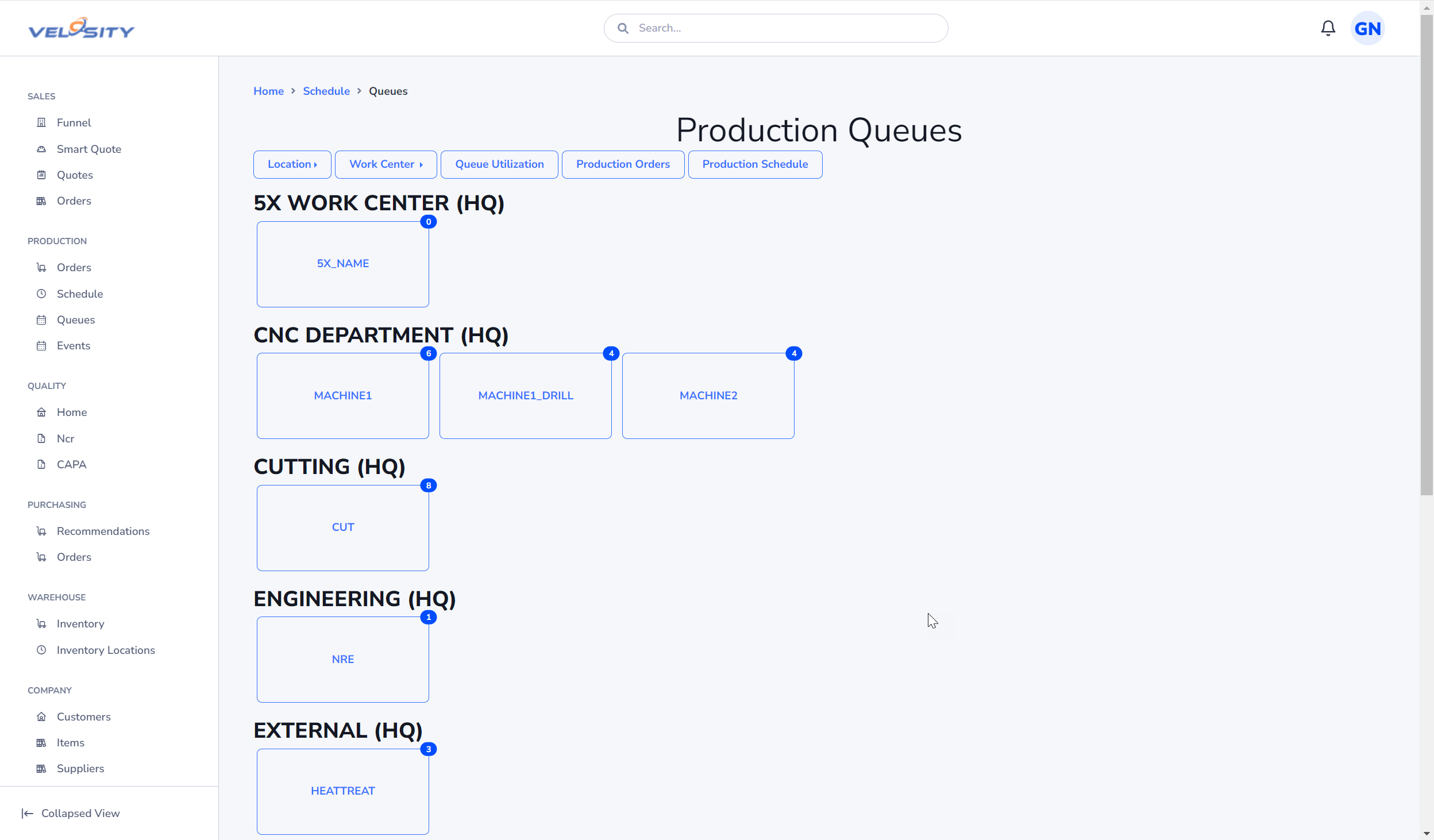This screenshot has width=1434, height=840.
Task: Click the Ncr document icon
Action: tap(41, 438)
